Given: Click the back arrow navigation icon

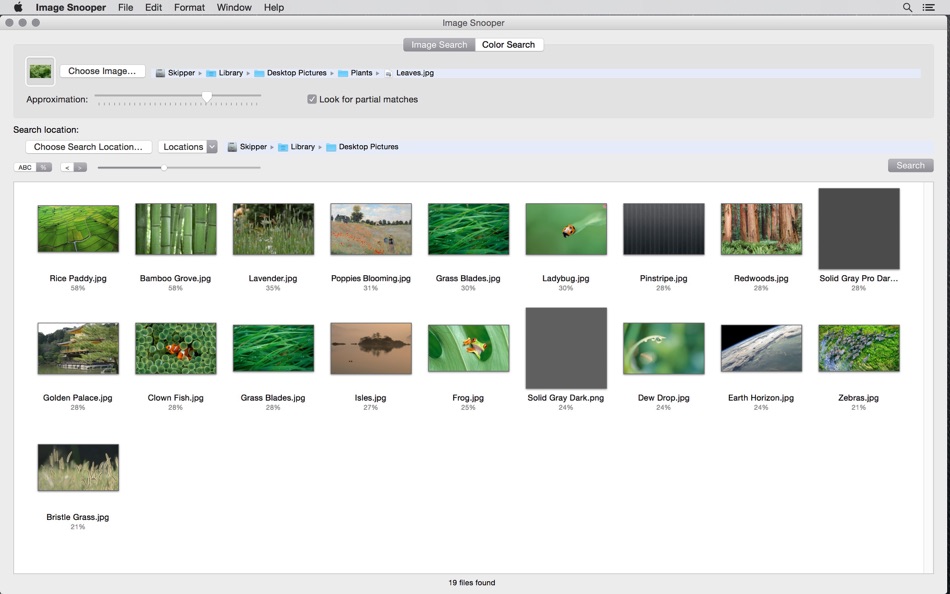Looking at the screenshot, I should coord(65,166).
